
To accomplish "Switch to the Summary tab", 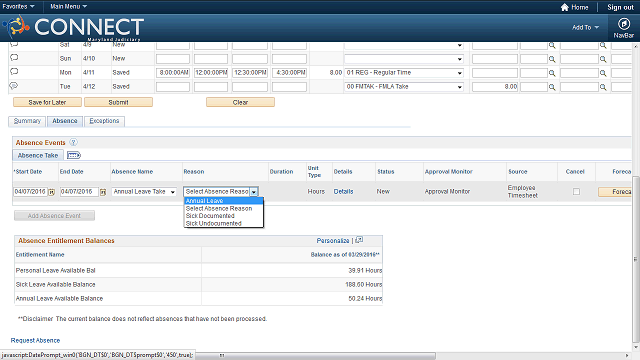I will pos(27,121).
